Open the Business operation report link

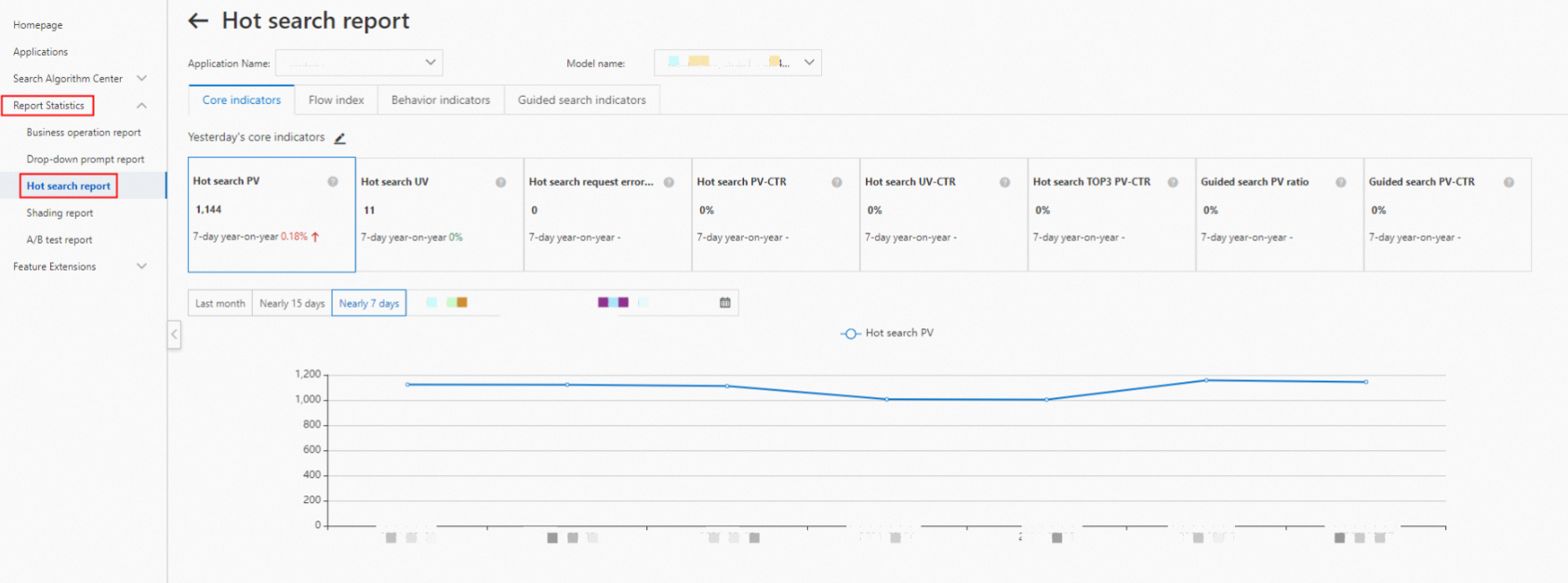coord(84,133)
